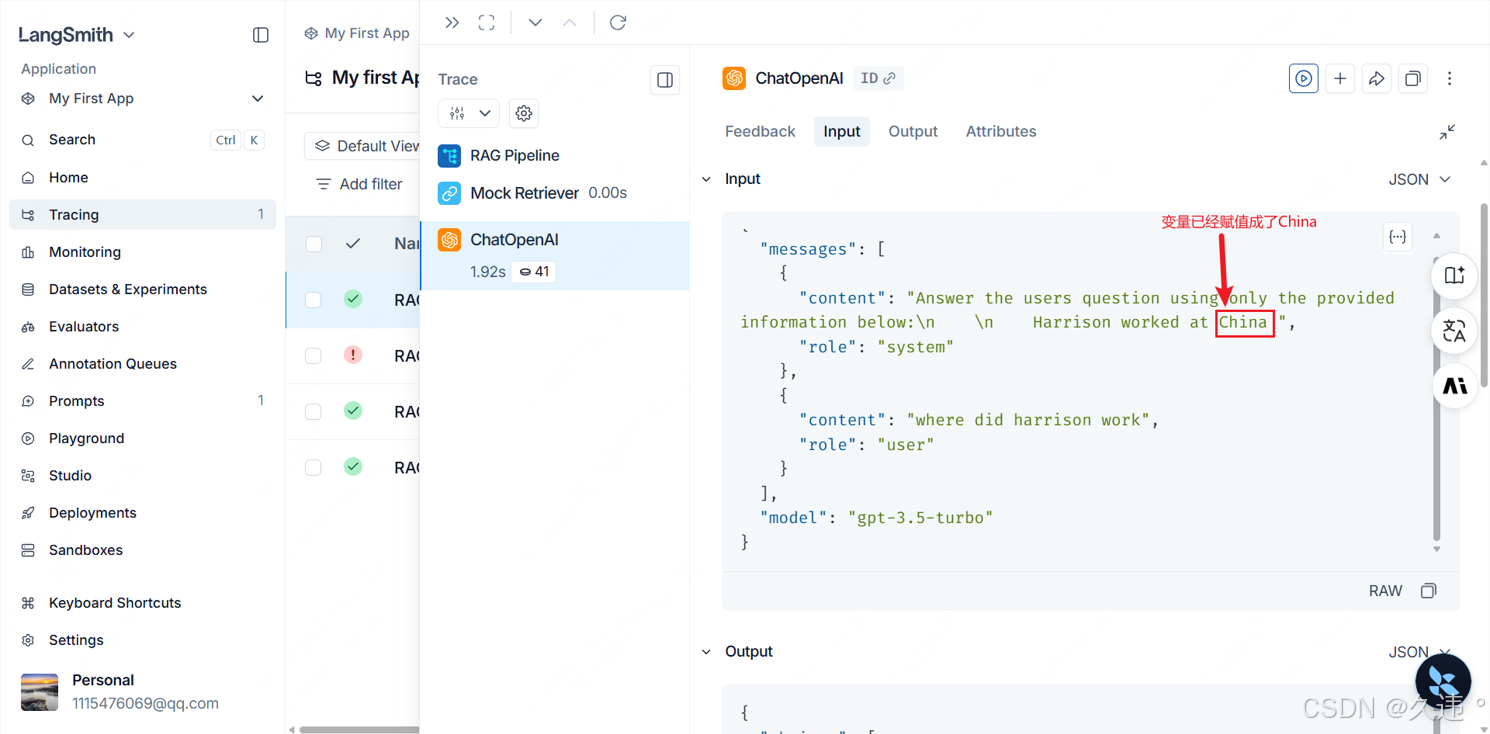Click the Prompts sidebar icon
The width and height of the screenshot is (1490, 734).
28,401
